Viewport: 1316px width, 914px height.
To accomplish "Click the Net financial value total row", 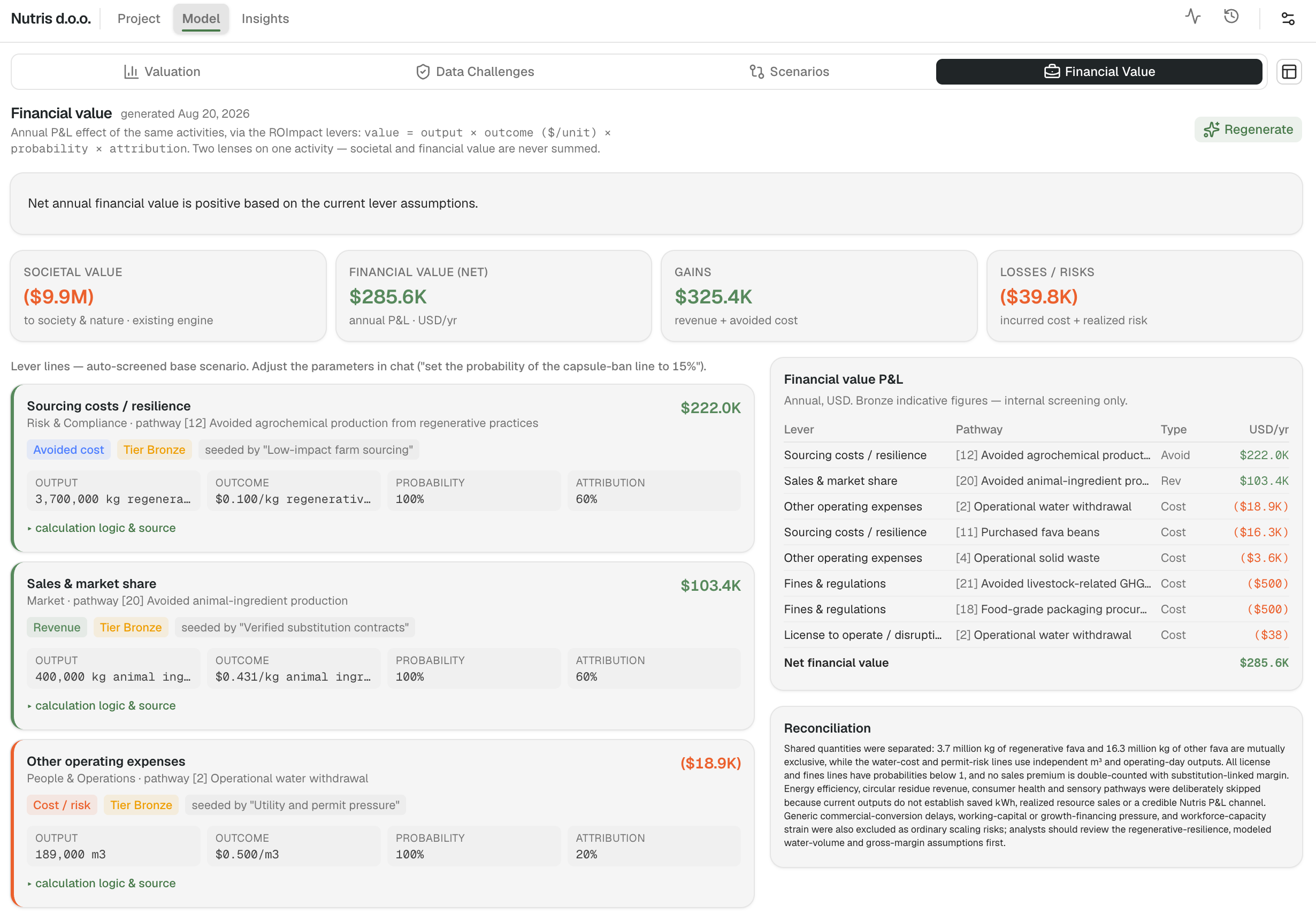I will [1036, 662].
